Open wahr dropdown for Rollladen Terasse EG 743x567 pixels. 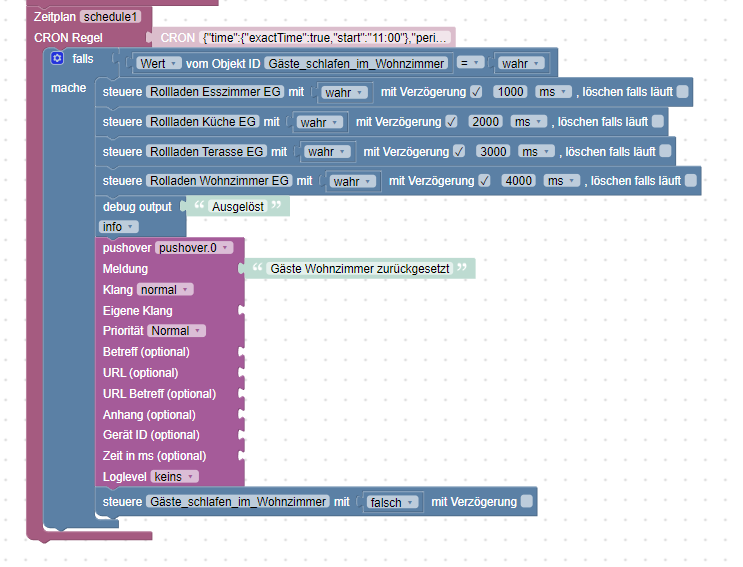[327, 152]
